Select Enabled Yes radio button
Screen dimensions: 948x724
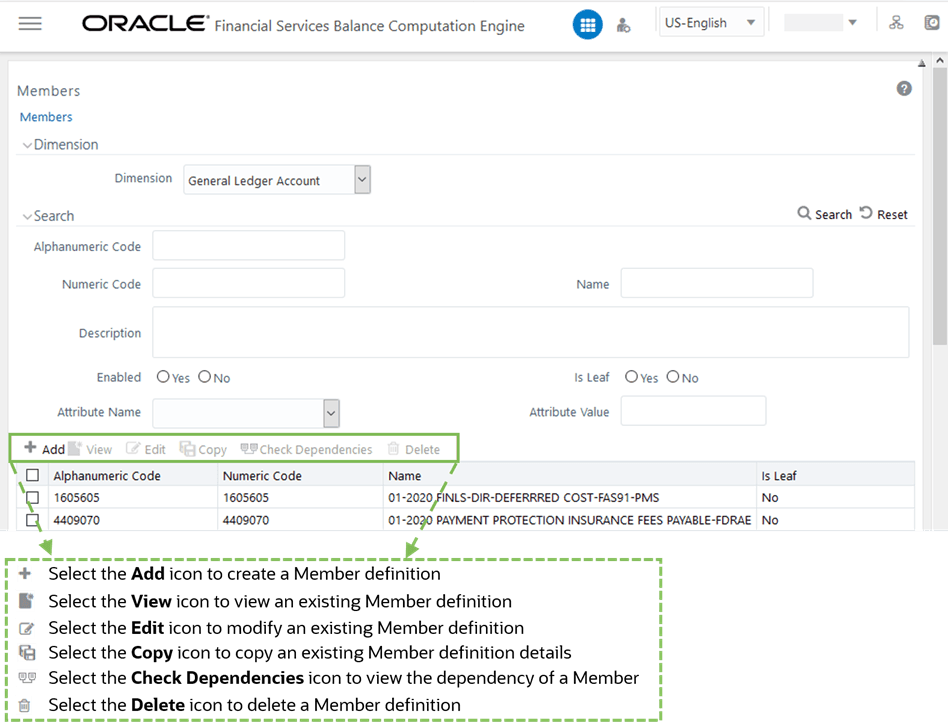[x=163, y=377]
